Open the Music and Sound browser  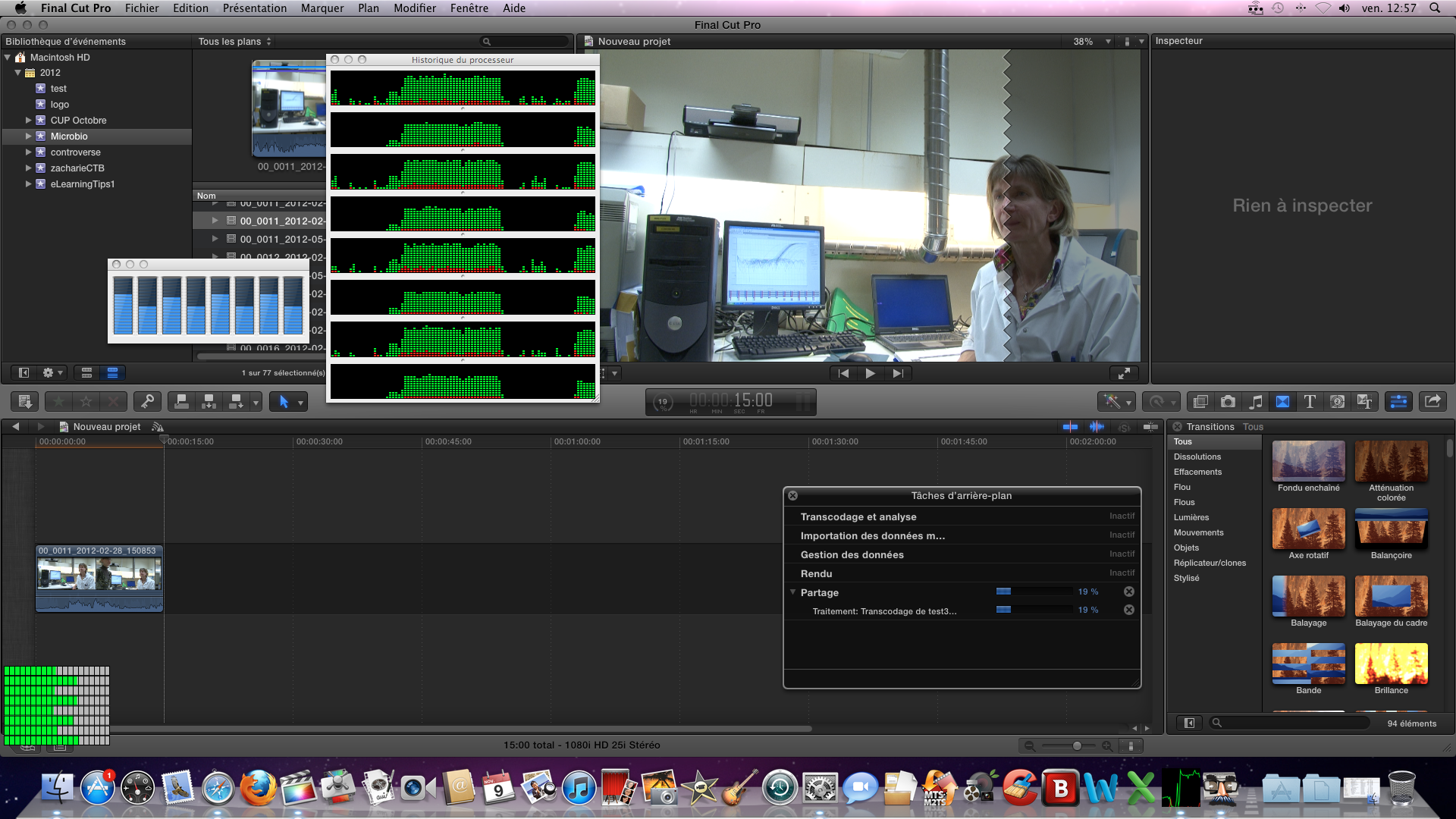(x=1256, y=401)
